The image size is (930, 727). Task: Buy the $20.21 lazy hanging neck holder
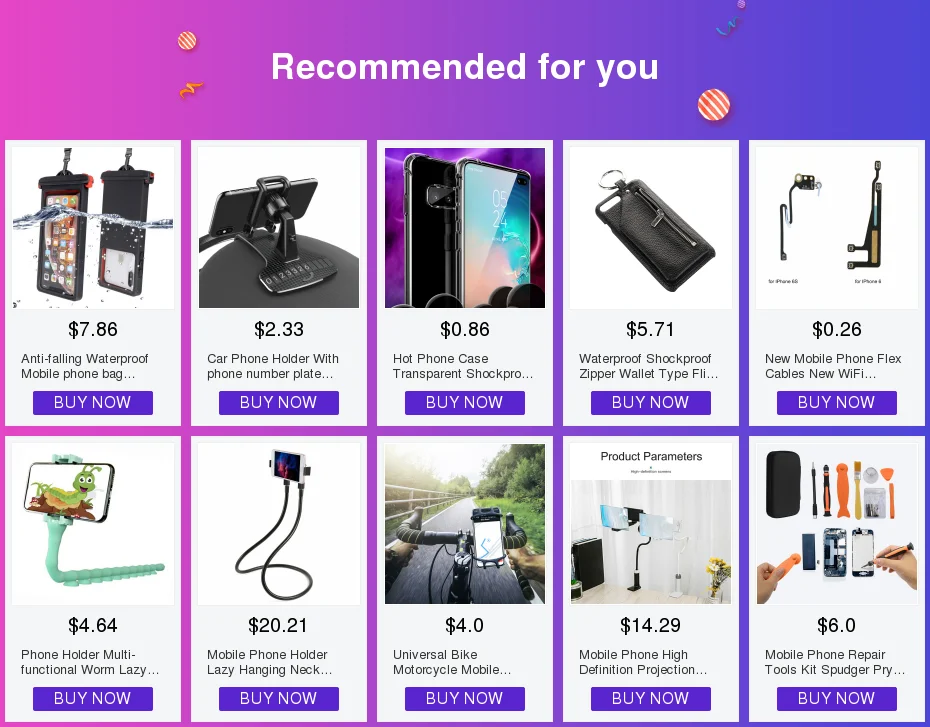pos(279,699)
